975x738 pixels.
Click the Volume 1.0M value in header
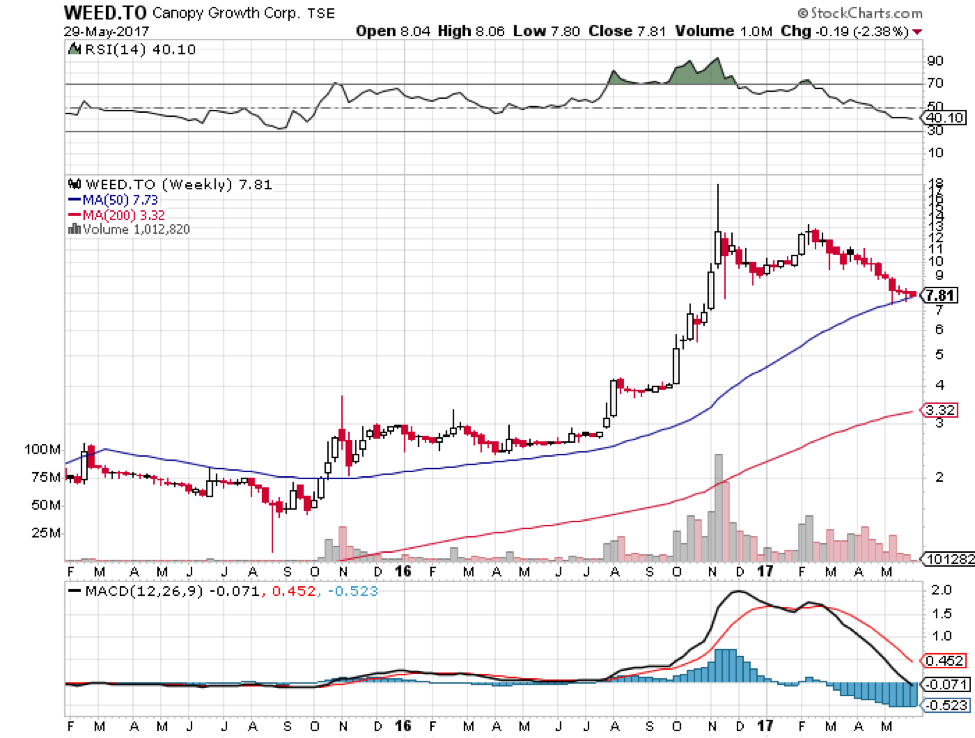[x=724, y=31]
